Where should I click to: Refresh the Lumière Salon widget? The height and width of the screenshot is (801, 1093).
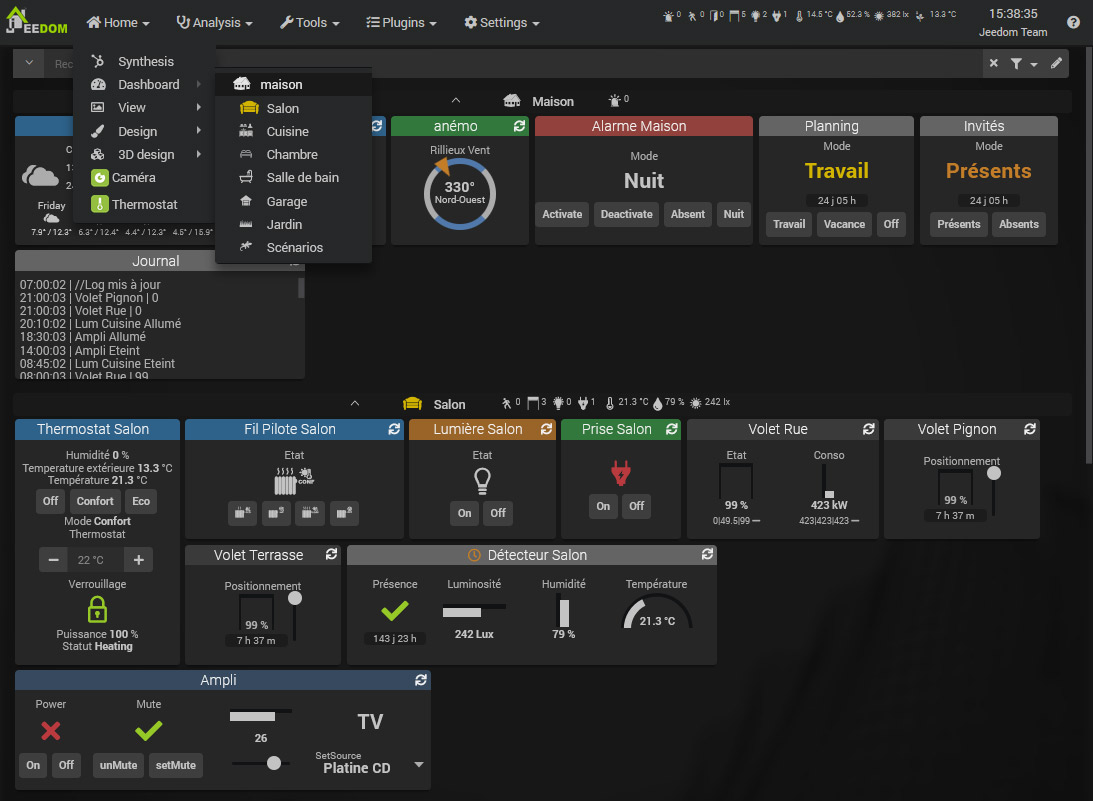546,429
